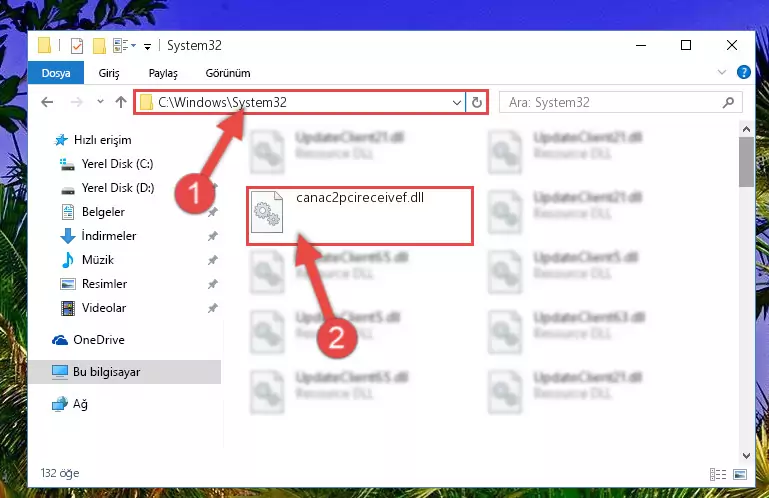This screenshot has height=498, width=769.
Task: Open the Dosya menu tab
Action: click(x=56, y=73)
